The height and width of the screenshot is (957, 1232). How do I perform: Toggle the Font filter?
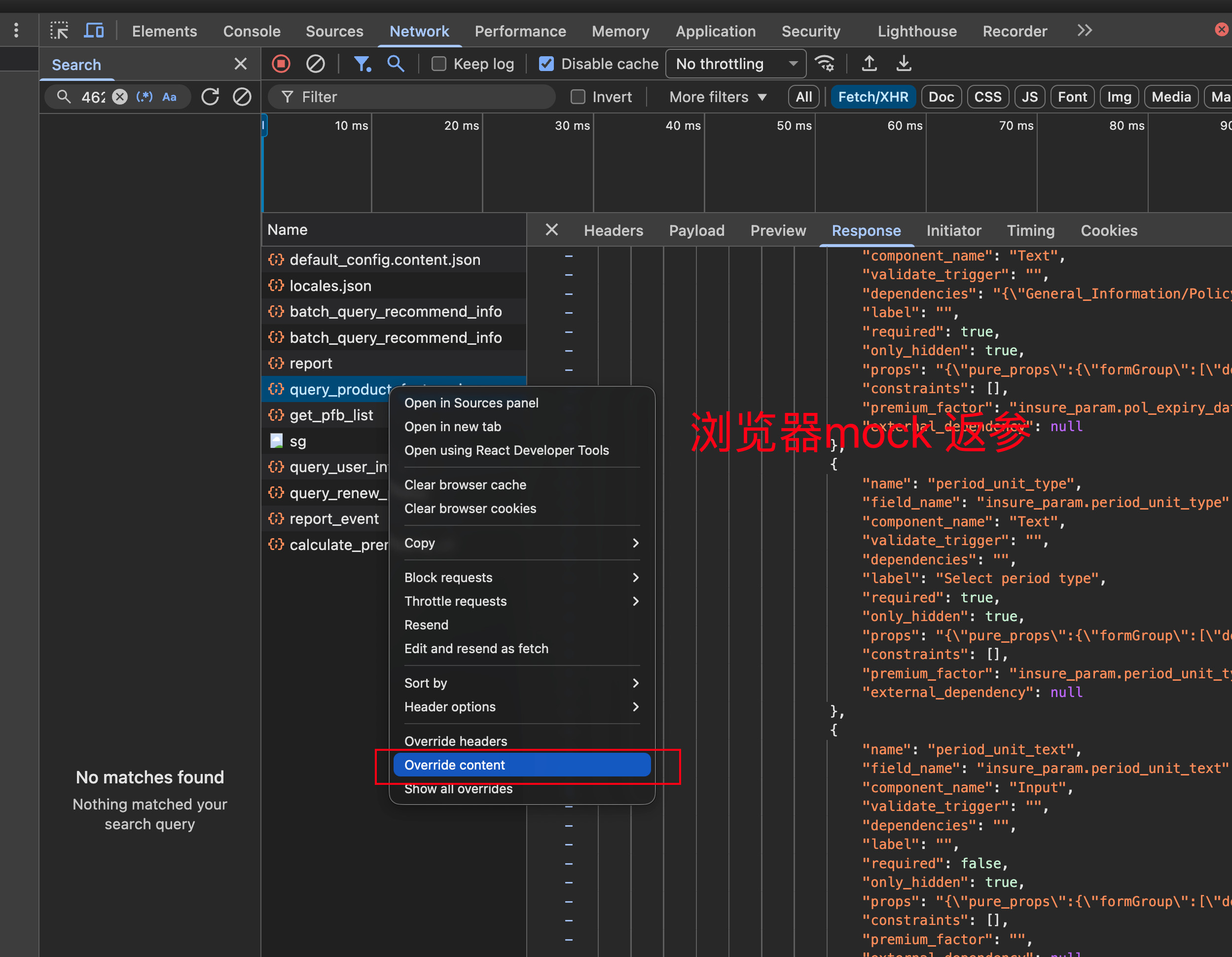click(x=1072, y=97)
